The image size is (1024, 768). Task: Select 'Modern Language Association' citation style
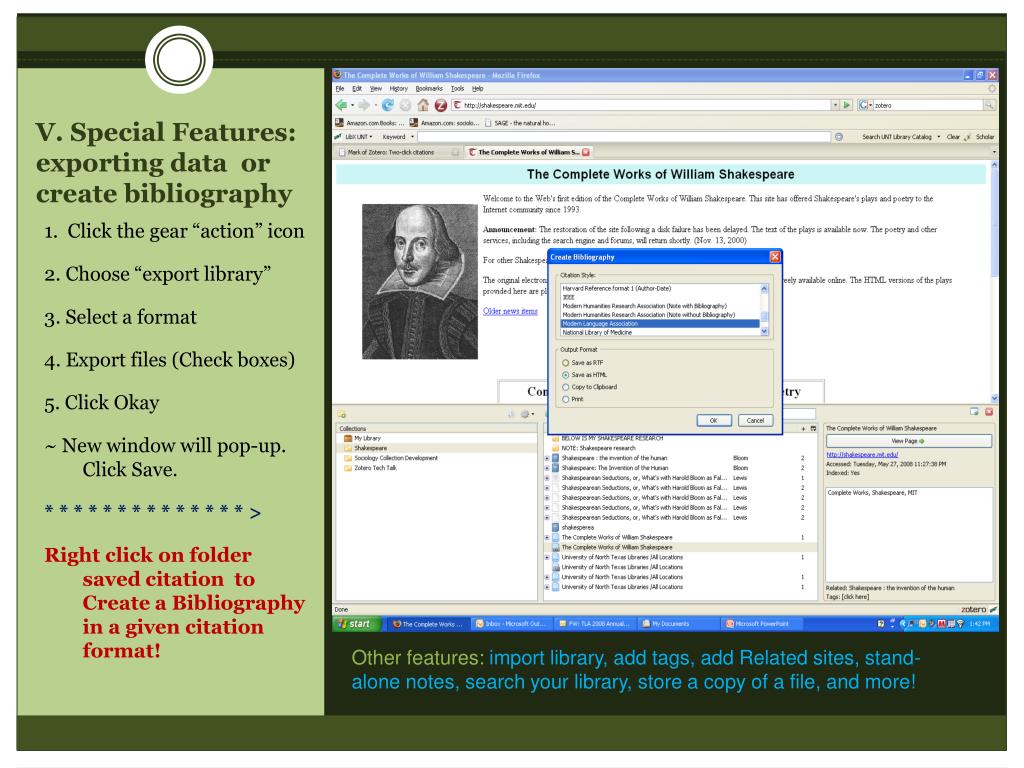click(660, 323)
